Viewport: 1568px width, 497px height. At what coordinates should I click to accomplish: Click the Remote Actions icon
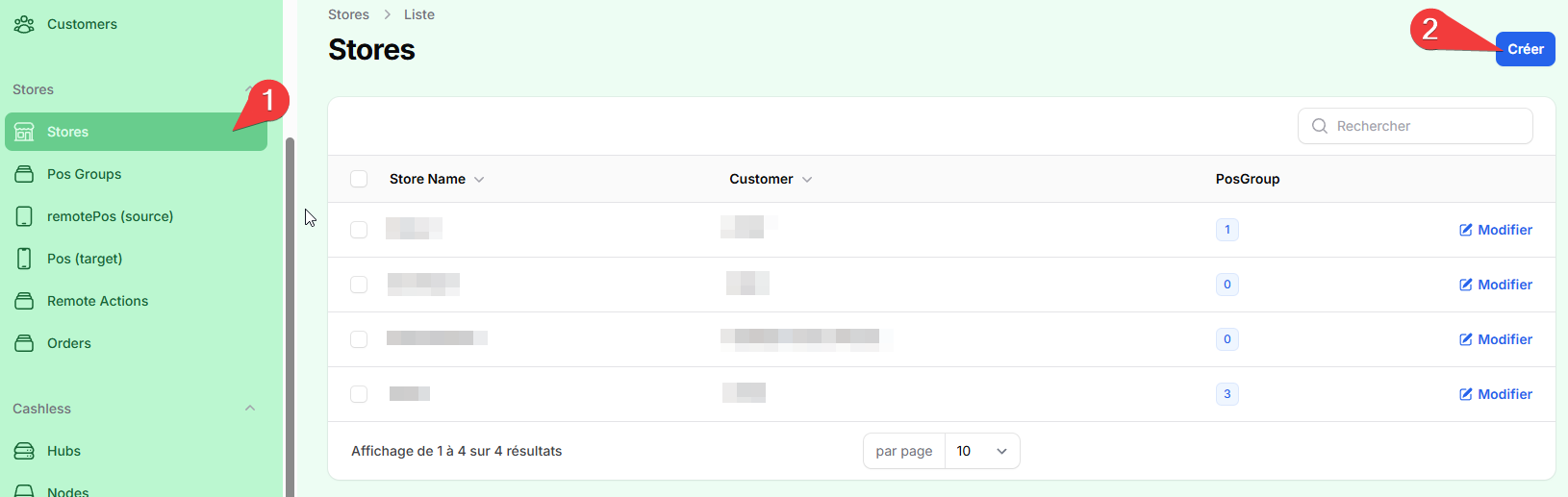click(24, 301)
